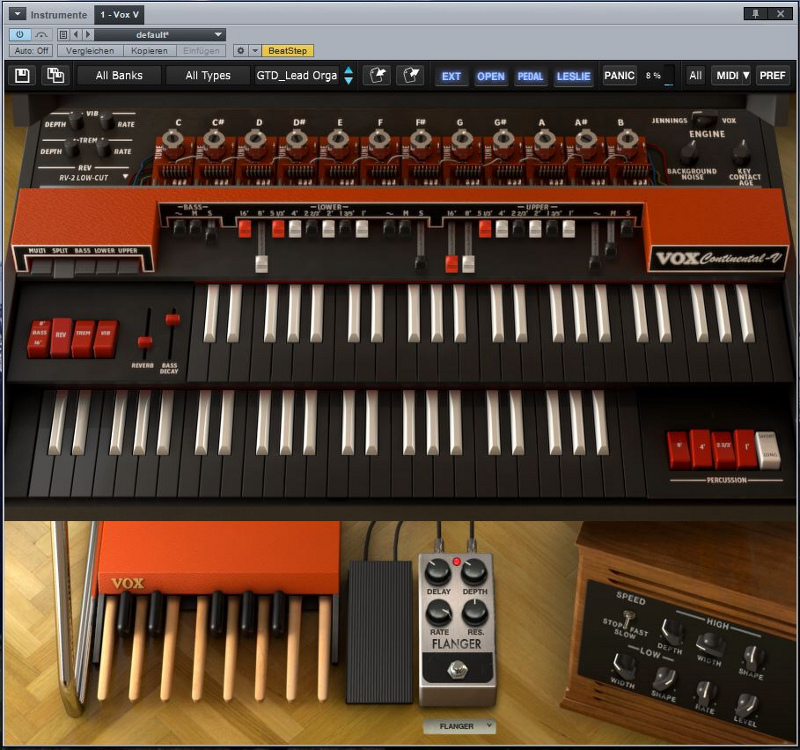
Task: Click the Background Noise knob
Action: pyautogui.click(x=689, y=152)
